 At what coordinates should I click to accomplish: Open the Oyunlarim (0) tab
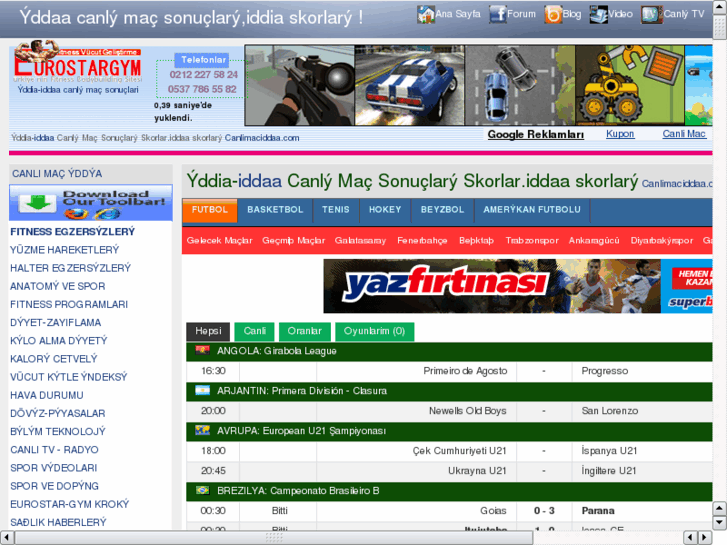click(374, 331)
